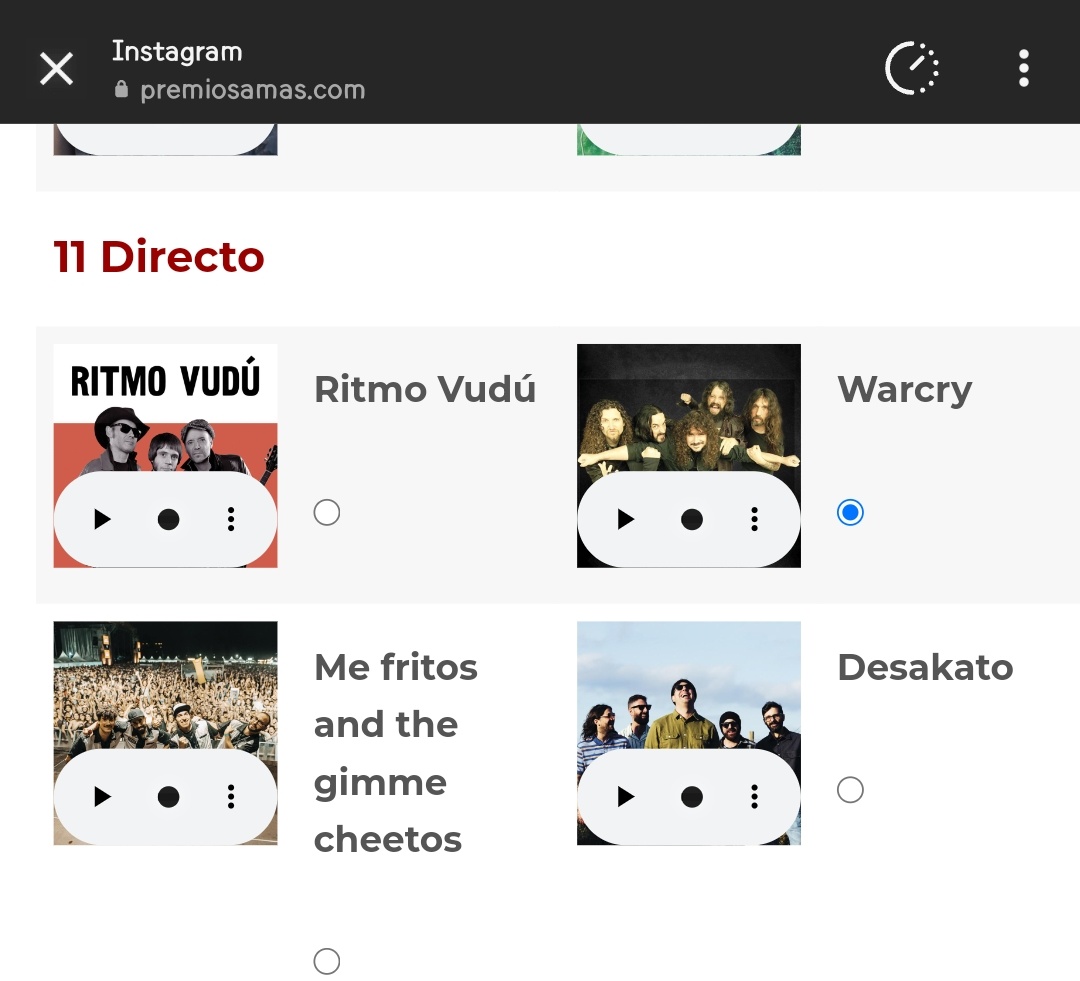This screenshot has height=981, width=1080.
Task: Click the Desakato audio seek dot
Action: 692,796
